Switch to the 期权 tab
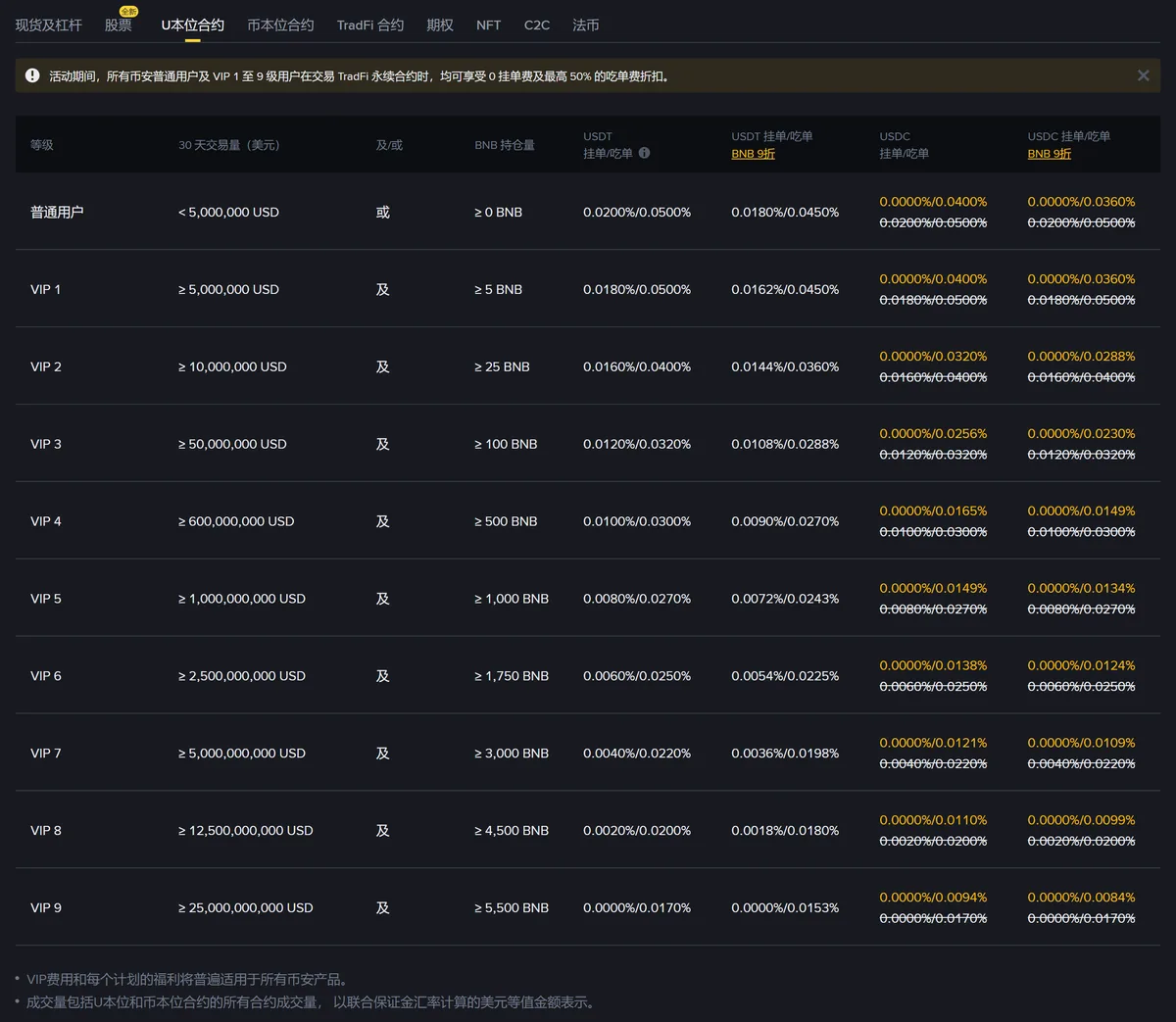 pyautogui.click(x=440, y=25)
